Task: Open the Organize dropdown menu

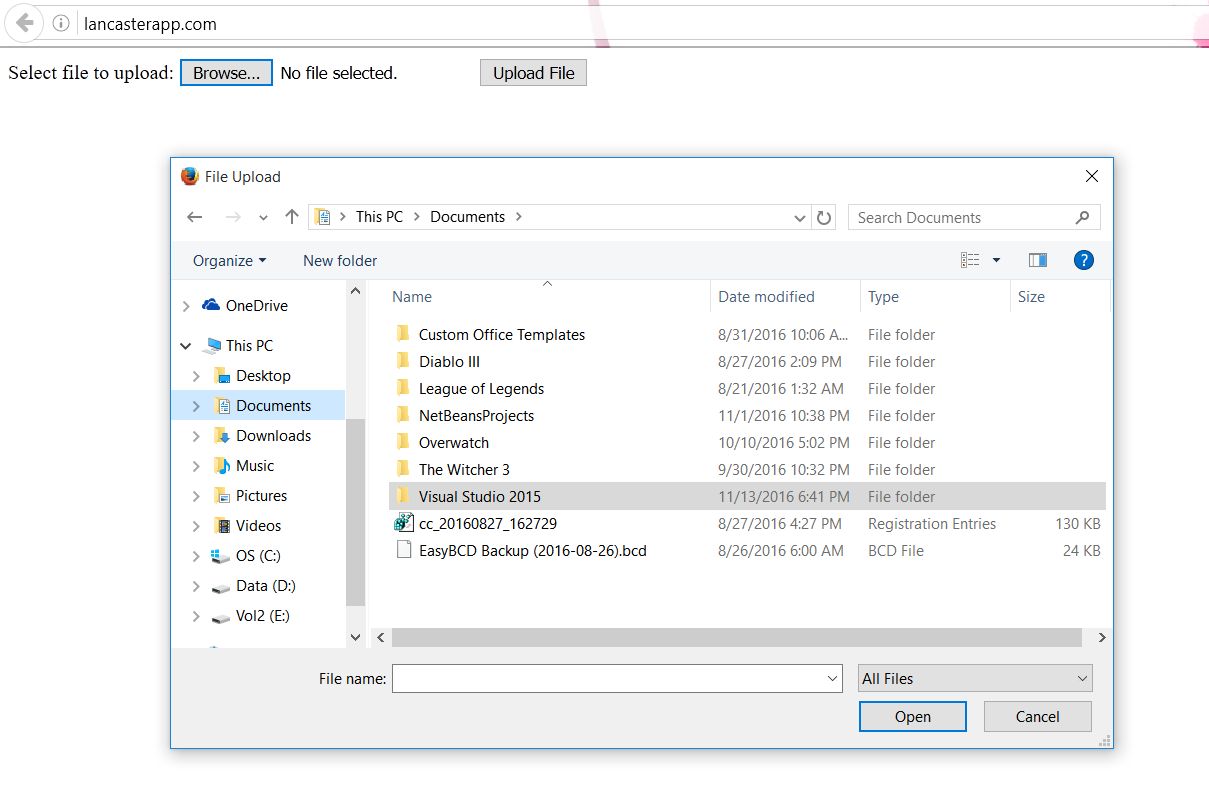Action: click(x=229, y=260)
